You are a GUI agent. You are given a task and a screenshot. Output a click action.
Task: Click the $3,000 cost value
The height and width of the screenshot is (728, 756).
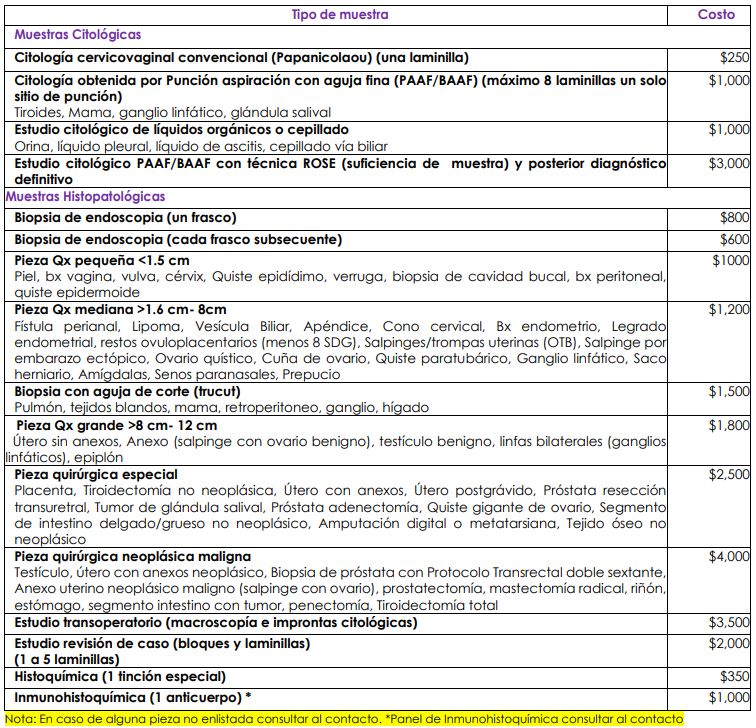tap(729, 164)
